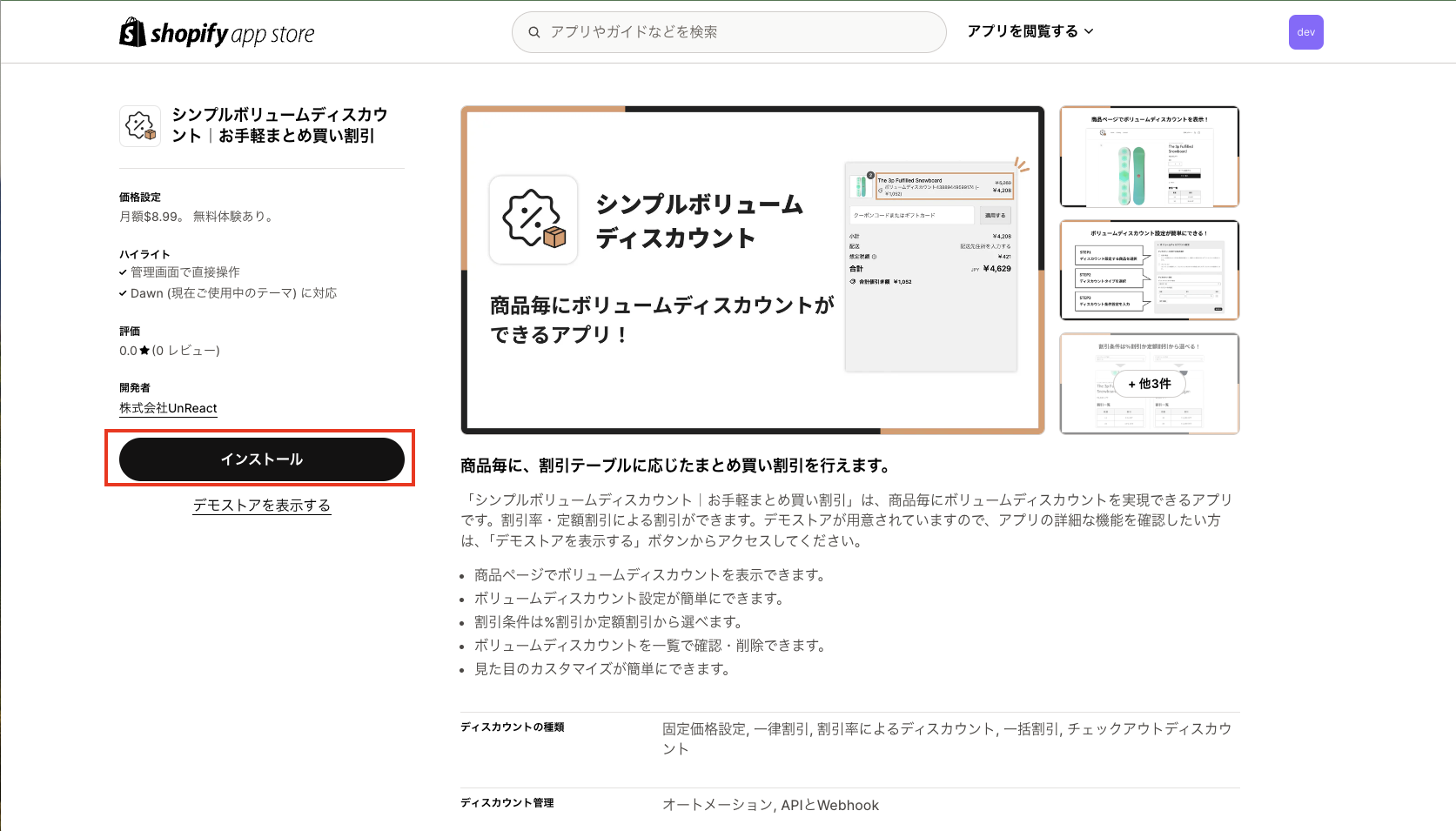Click the インストール button
Viewport: 1456px width, 831px height.
(262, 459)
